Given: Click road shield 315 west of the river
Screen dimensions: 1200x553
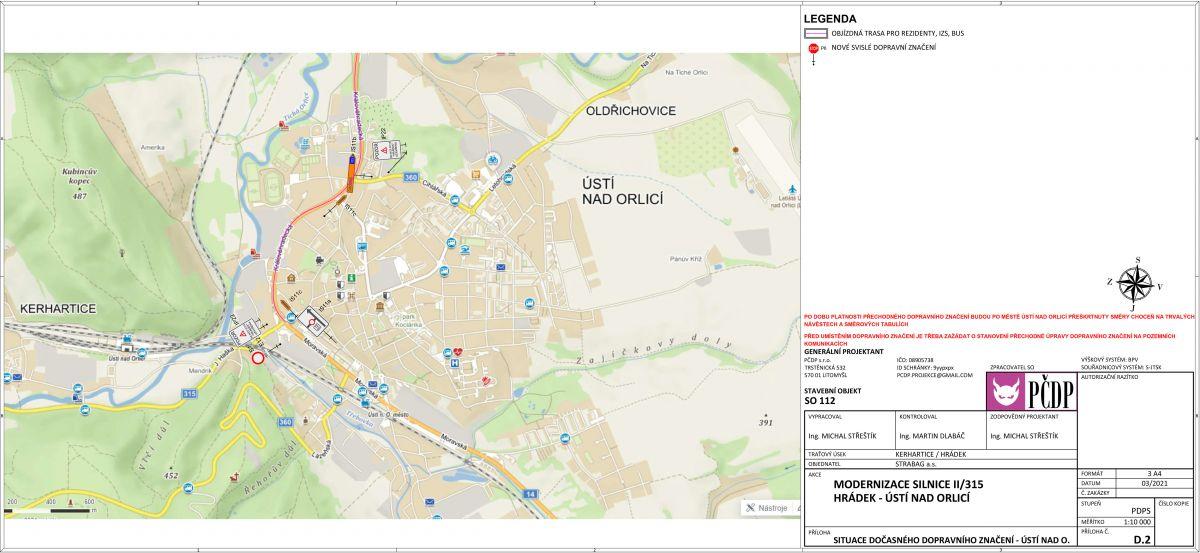Looking at the screenshot, I should [189, 394].
